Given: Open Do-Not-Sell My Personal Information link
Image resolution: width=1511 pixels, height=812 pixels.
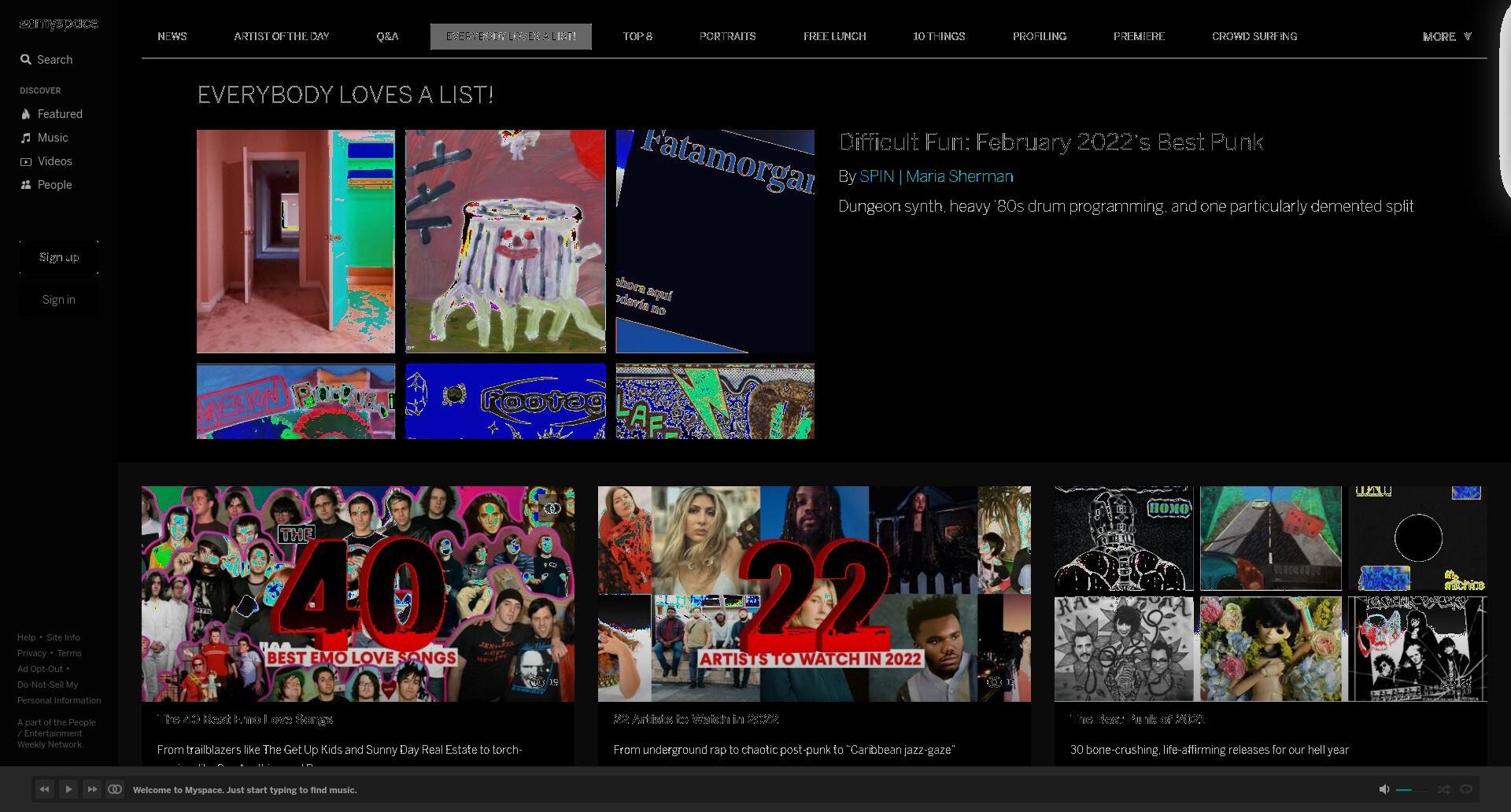Looking at the screenshot, I should point(59,692).
